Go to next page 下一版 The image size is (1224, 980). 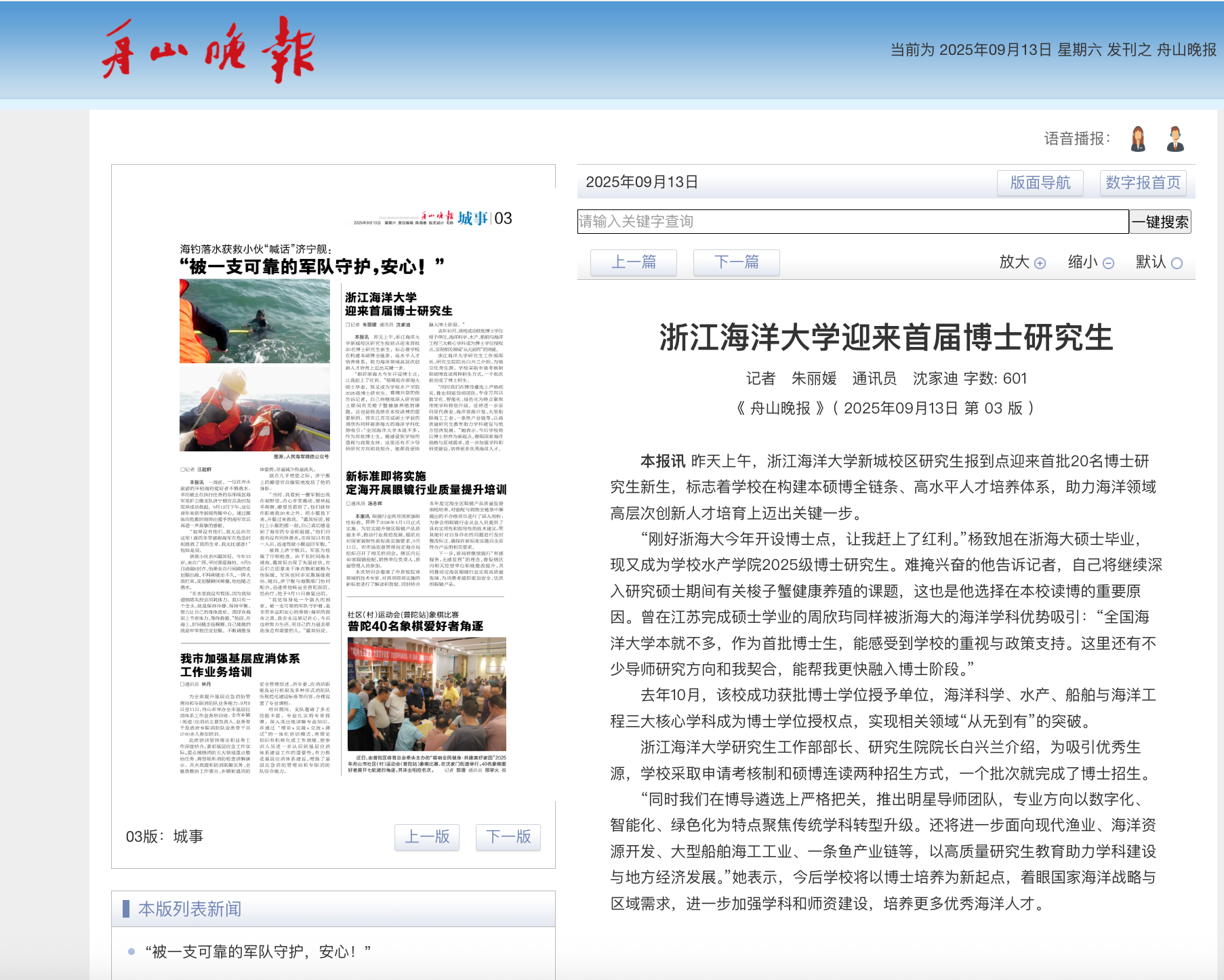click(508, 837)
